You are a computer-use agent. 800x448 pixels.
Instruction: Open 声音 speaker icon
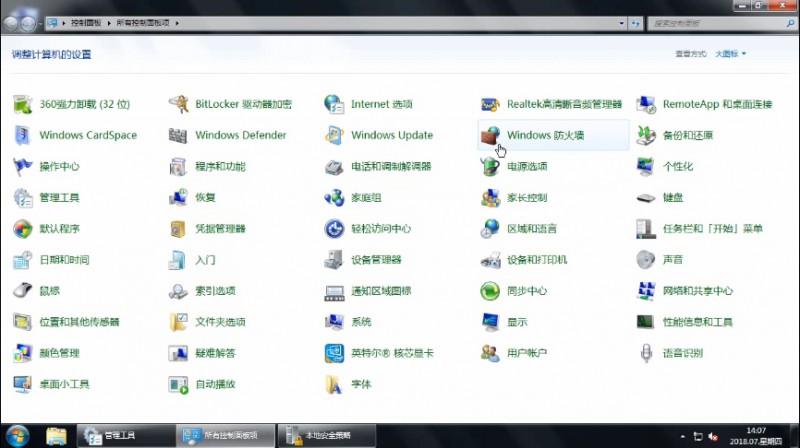pyautogui.click(x=646, y=260)
